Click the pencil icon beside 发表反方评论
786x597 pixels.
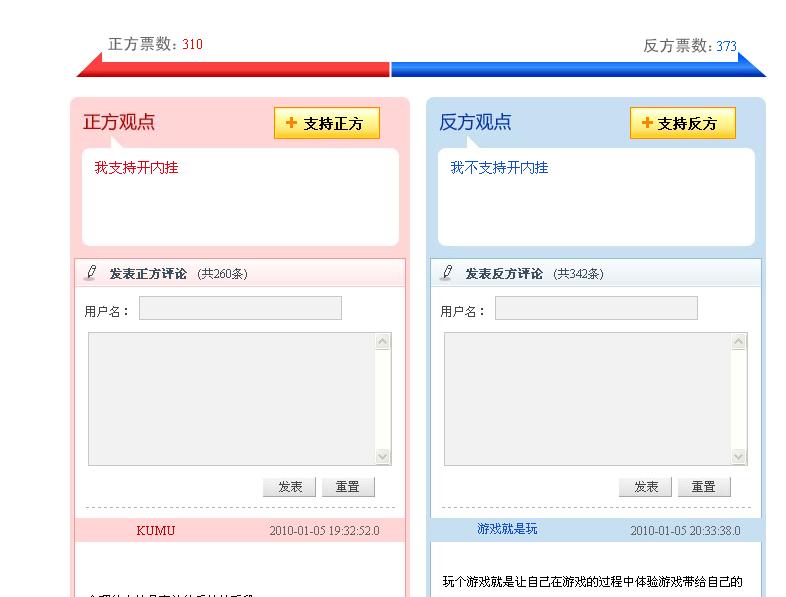[447, 273]
